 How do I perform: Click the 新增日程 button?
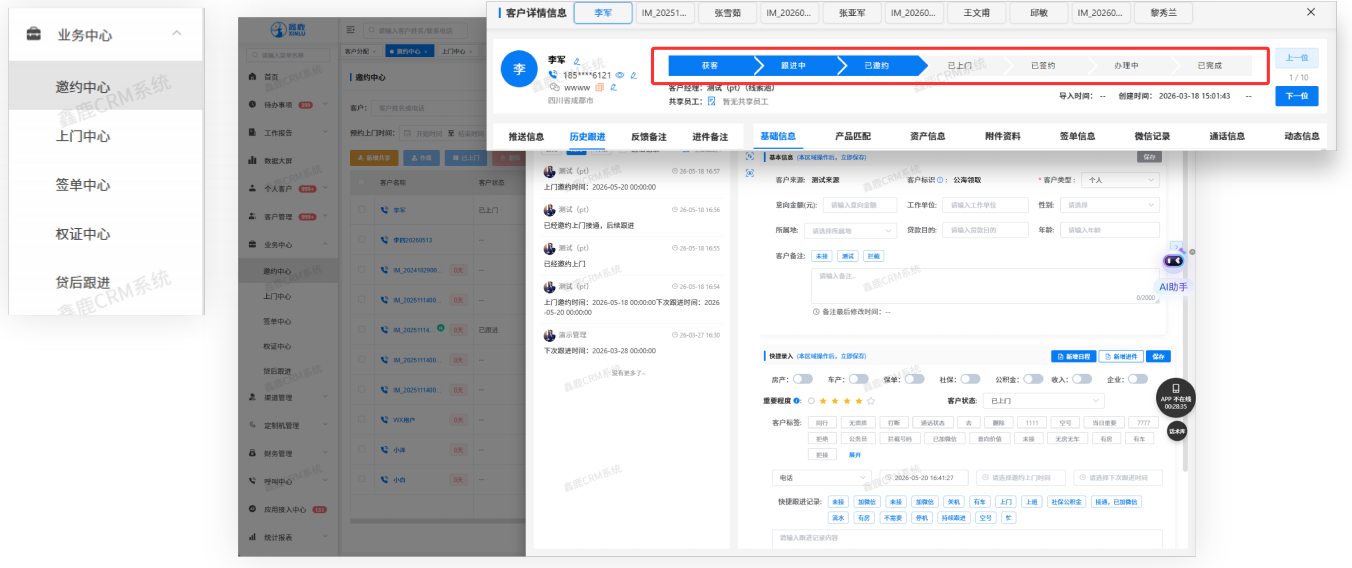pyautogui.click(x=1073, y=356)
